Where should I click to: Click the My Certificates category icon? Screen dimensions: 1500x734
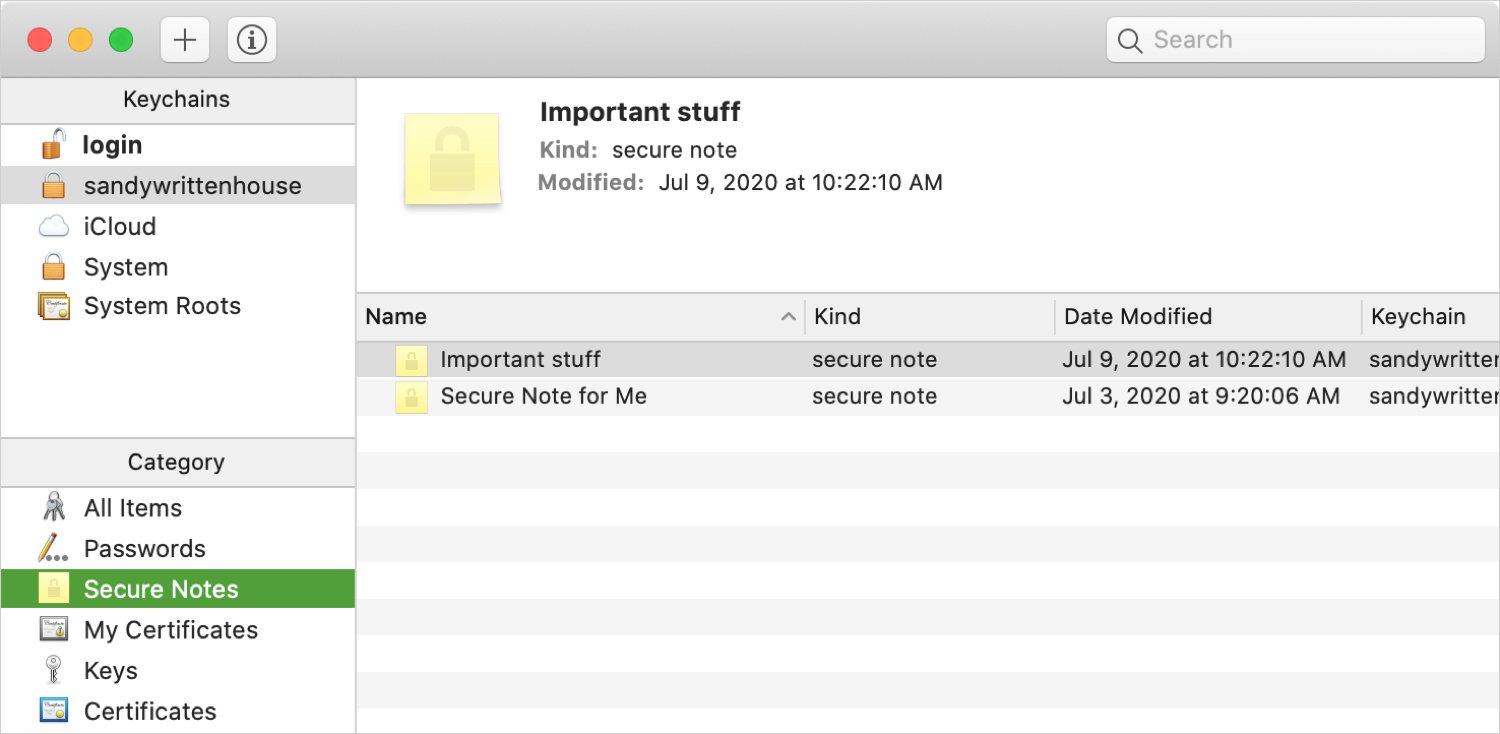point(53,630)
